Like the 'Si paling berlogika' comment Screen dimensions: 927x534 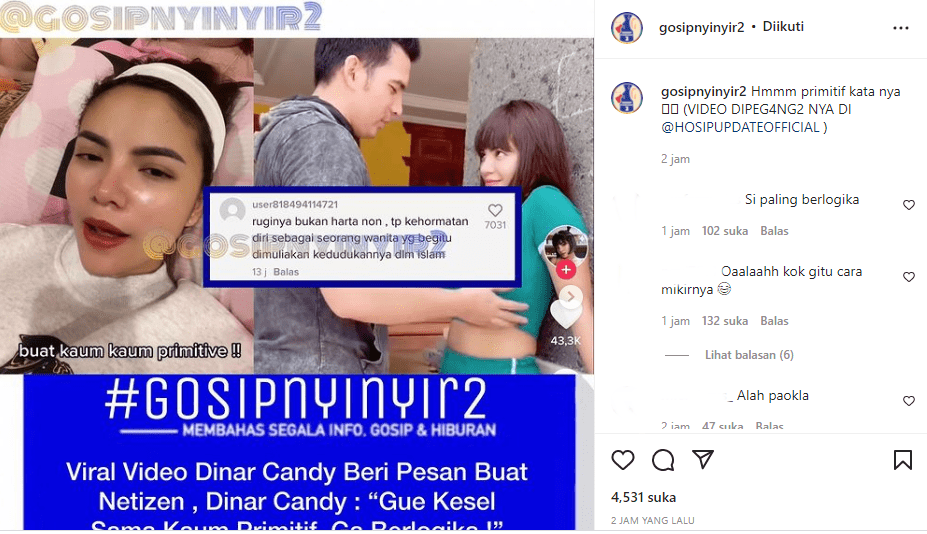point(909,205)
